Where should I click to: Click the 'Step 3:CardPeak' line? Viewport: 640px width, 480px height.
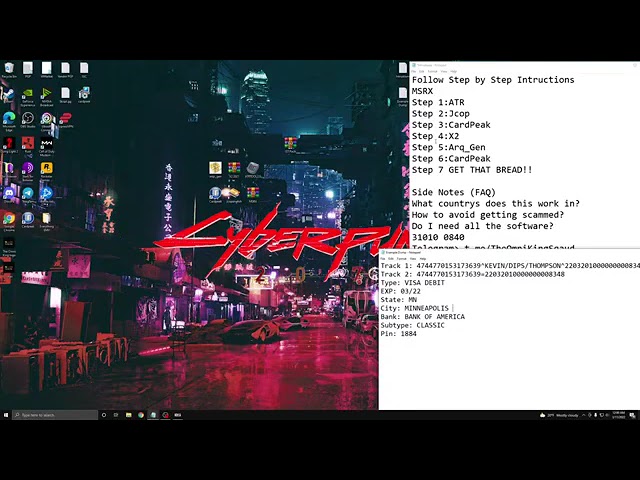pyautogui.click(x=451, y=125)
